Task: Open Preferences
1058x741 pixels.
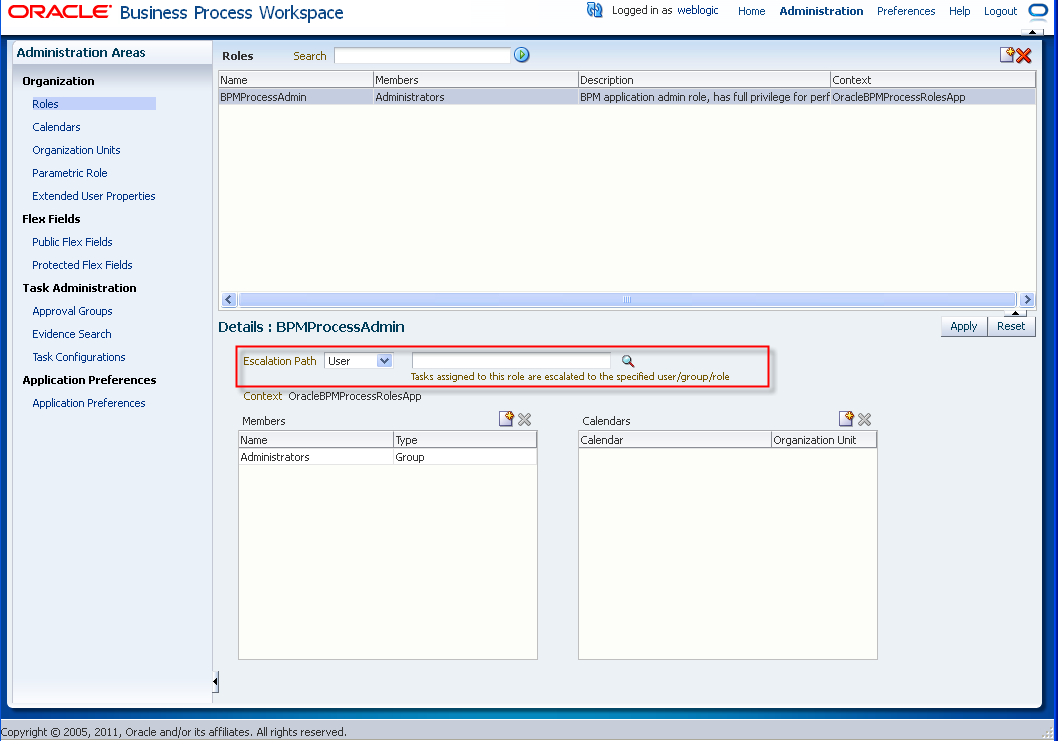Action: coord(906,11)
